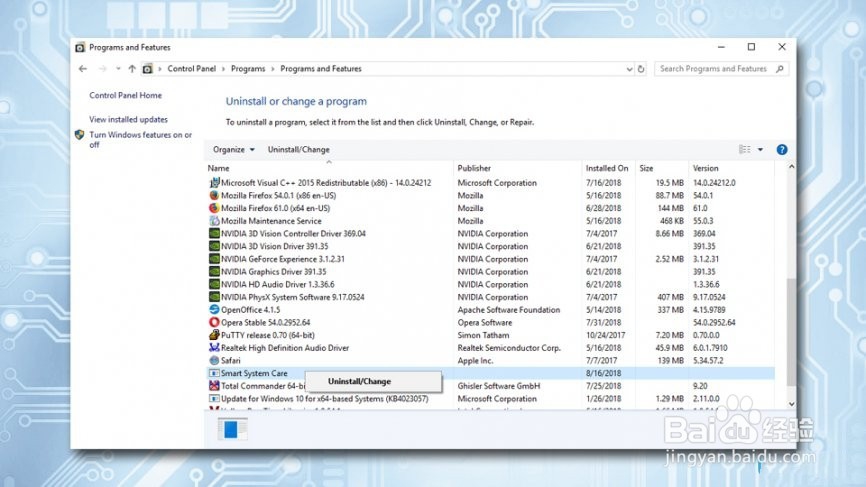
Task: Select the Mozilla Firefox 61.0 icon
Action: pos(214,208)
